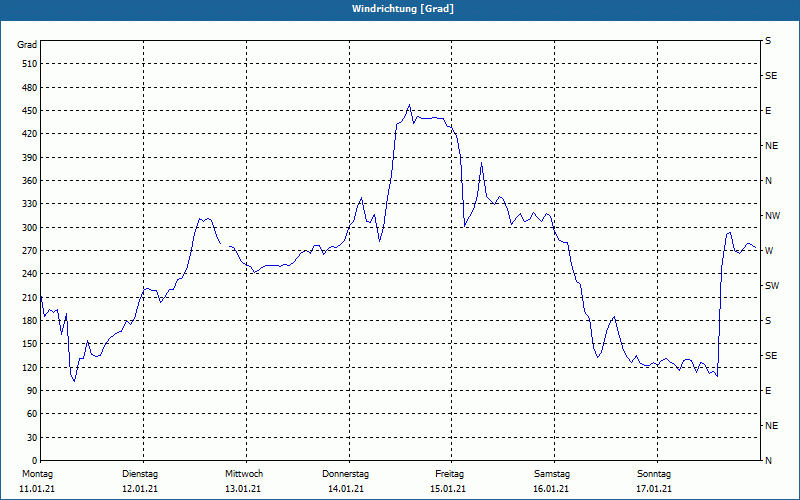Select the 330 degree axis label
This screenshot has width=800, height=500.
pos(30,204)
